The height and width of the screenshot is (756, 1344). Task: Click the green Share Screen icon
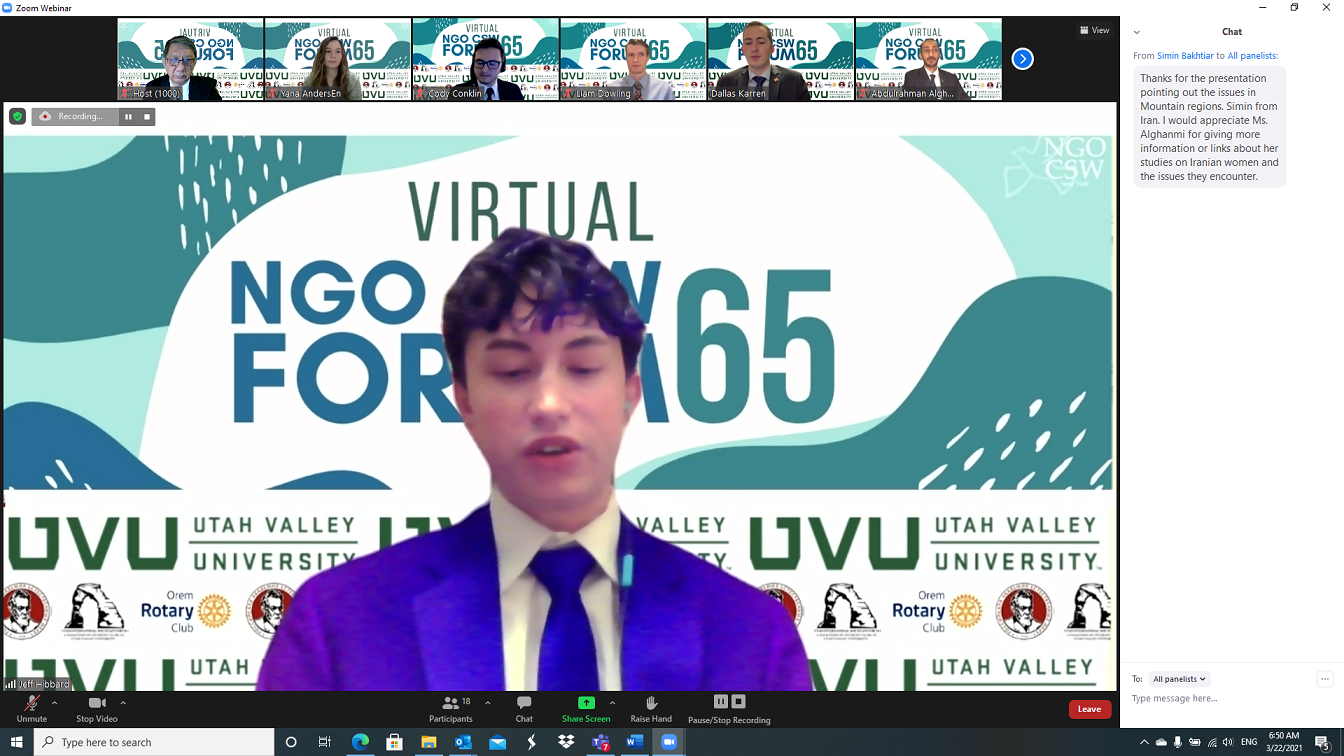click(586, 703)
